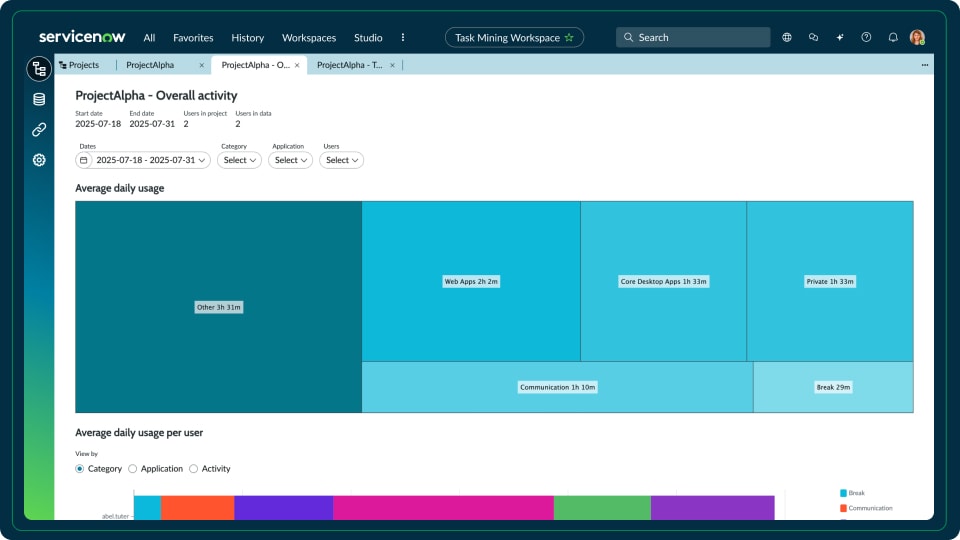Image resolution: width=960 pixels, height=540 pixels.
Task: Open the Users filter dropdown
Action: [x=341, y=160]
